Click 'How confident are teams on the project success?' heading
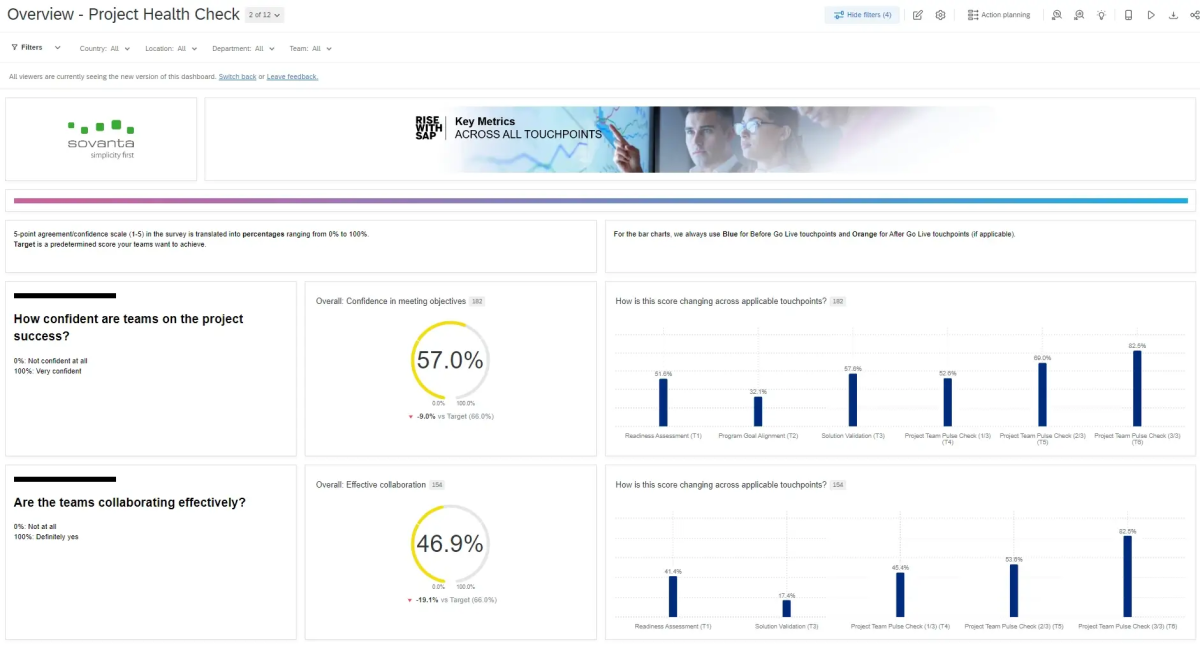Viewport: 1200px width, 645px height. click(x=128, y=327)
